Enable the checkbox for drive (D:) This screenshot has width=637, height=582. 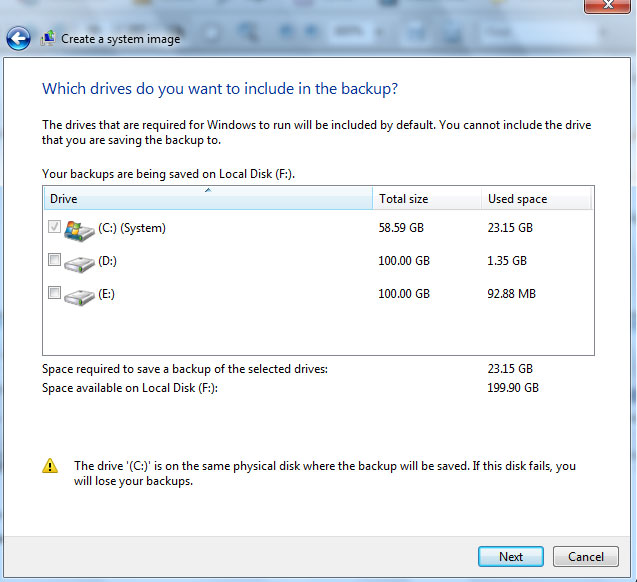coord(54,261)
